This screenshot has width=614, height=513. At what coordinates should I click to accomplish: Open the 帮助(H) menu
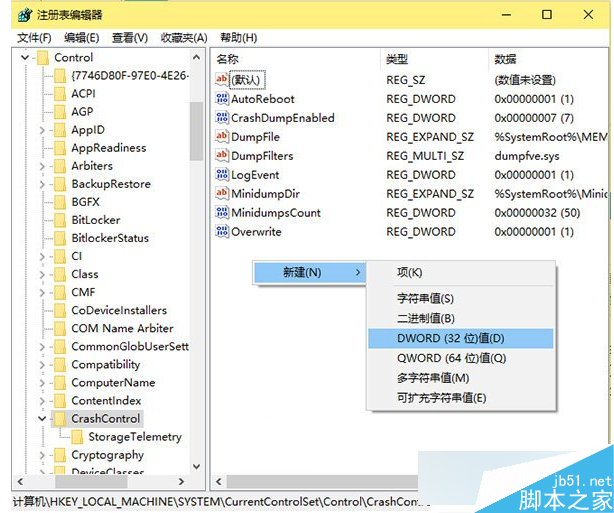click(238, 38)
